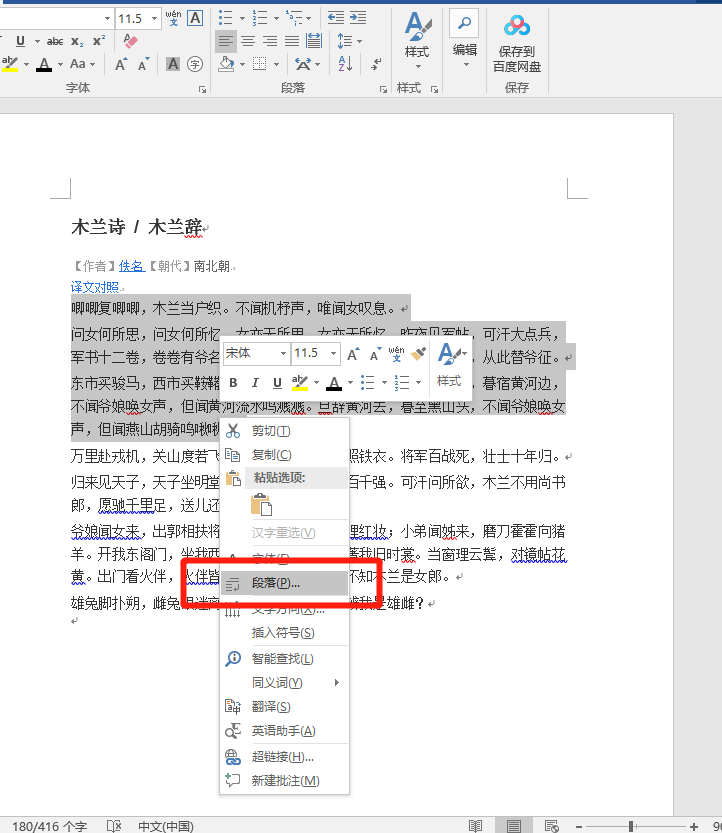Expand the 同义词 submenu arrow
Image resolution: width=722 pixels, height=833 pixels.
tap(337, 683)
